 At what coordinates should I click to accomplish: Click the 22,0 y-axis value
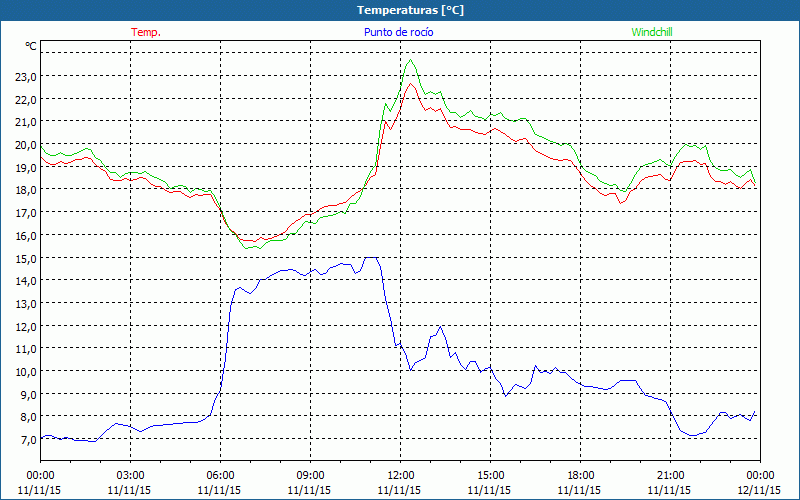(x=26, y=99)
